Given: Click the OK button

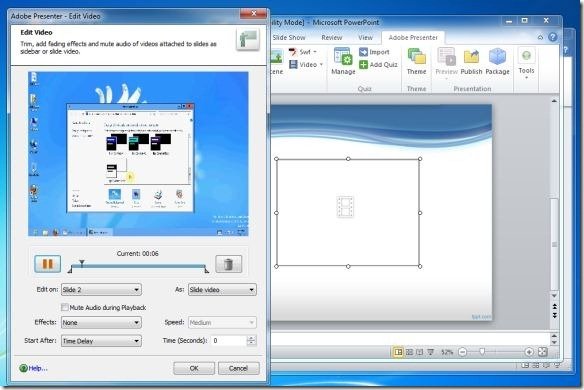Looking at the screenshot, I should point(194,368).
